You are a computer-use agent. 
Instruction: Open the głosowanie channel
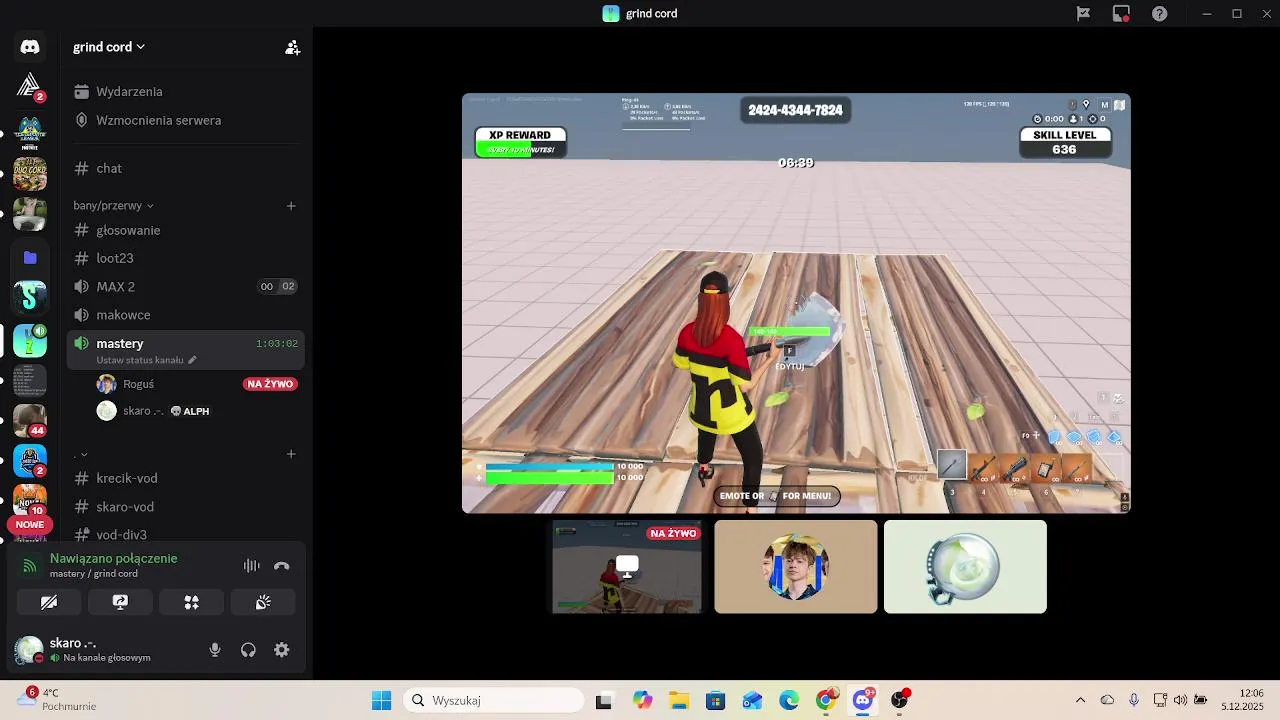(x=186, y=230)
